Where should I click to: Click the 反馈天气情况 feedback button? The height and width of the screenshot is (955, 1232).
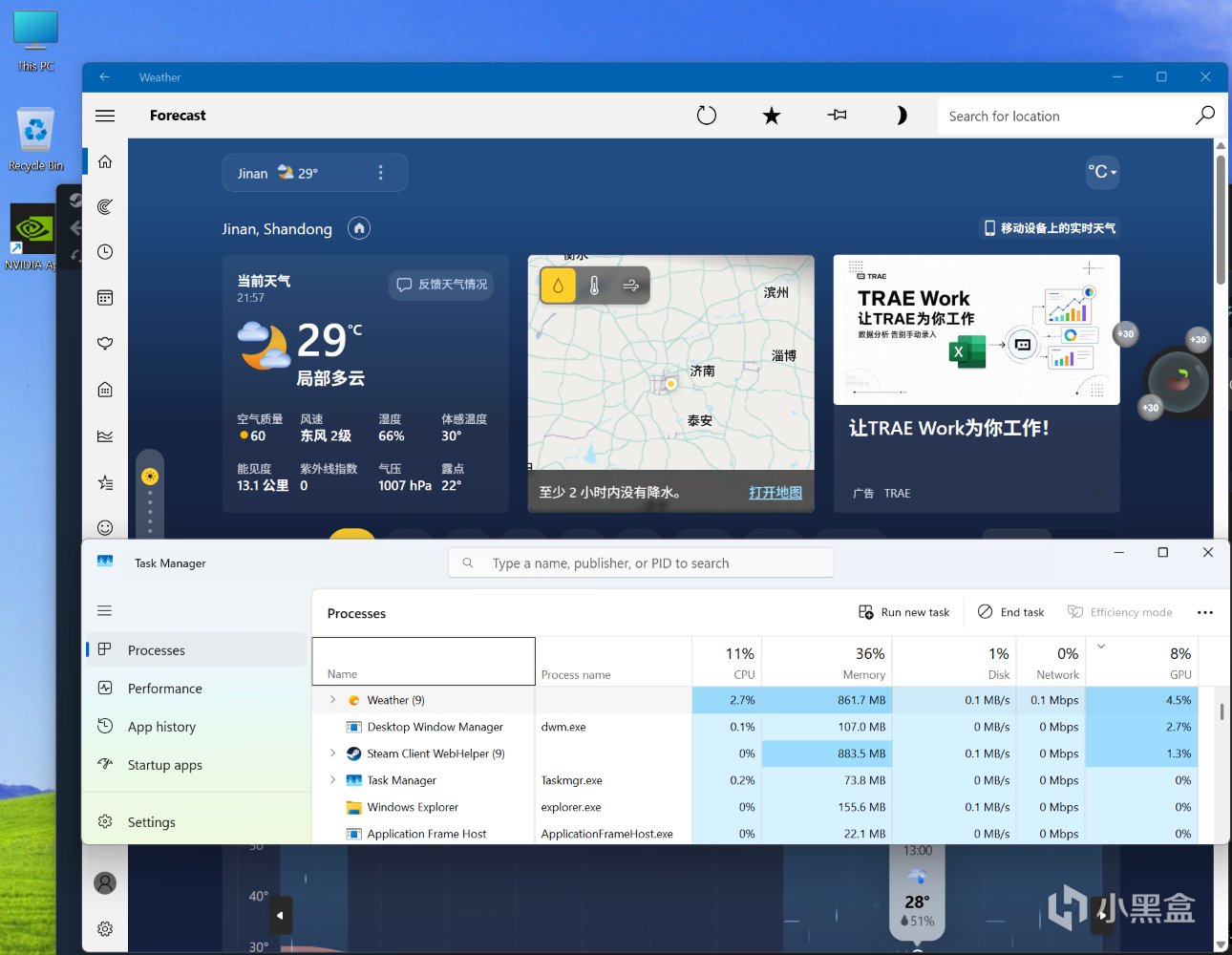[x=441, y=285]
